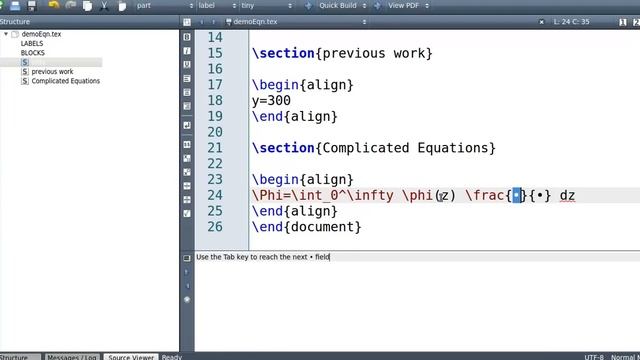640x360 pixels.
Task: Click 'Use the Tab key' message text
Action: [263, 257]
